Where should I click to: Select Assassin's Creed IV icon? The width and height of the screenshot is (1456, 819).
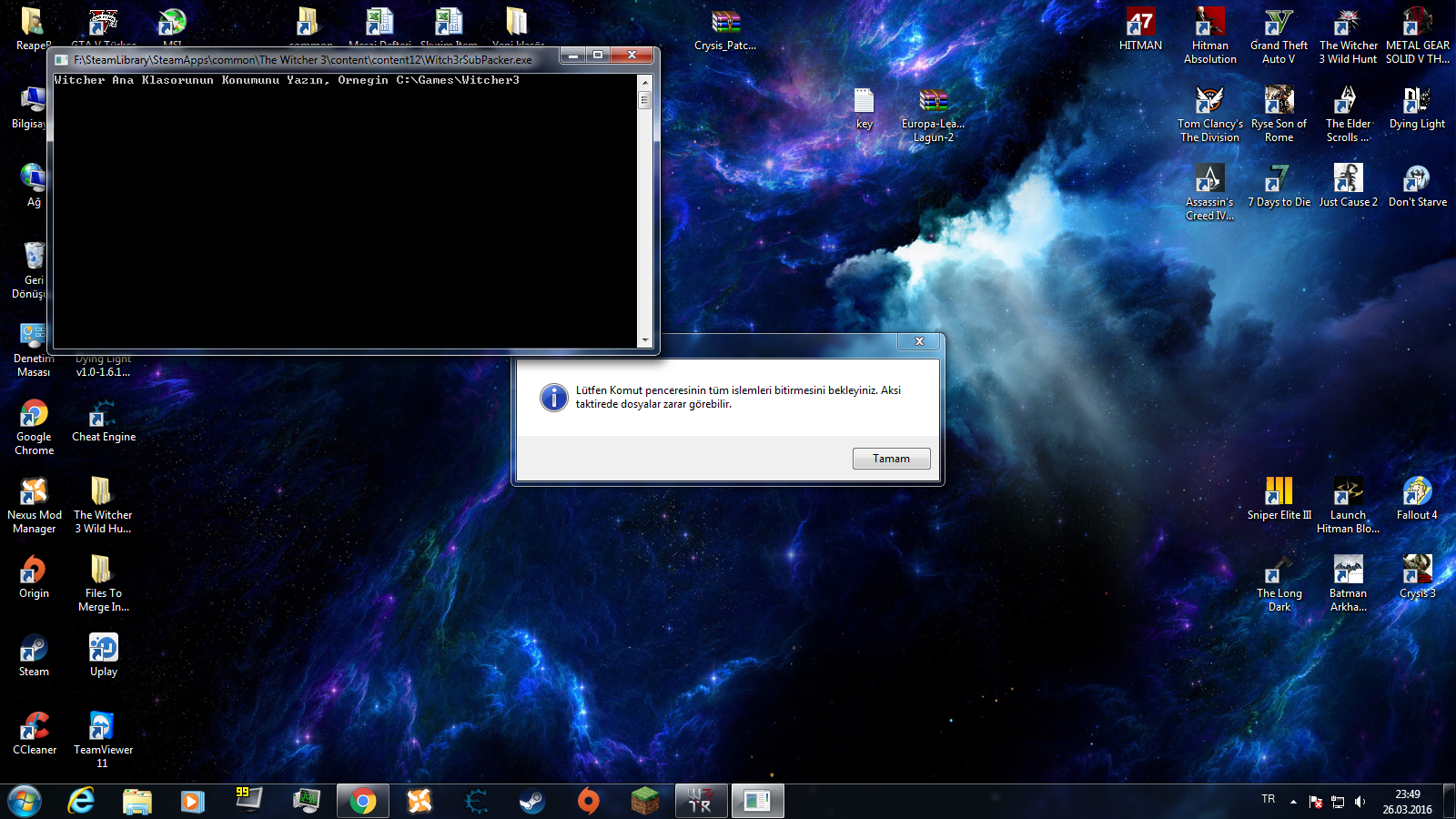click(1209, 192)
